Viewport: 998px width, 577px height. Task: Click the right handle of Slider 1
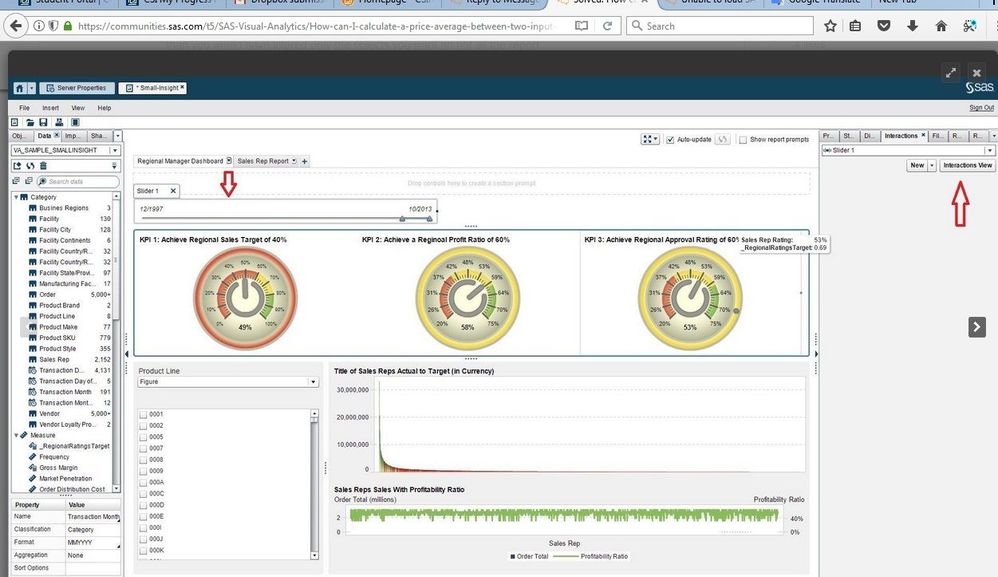tap(430, 219)
